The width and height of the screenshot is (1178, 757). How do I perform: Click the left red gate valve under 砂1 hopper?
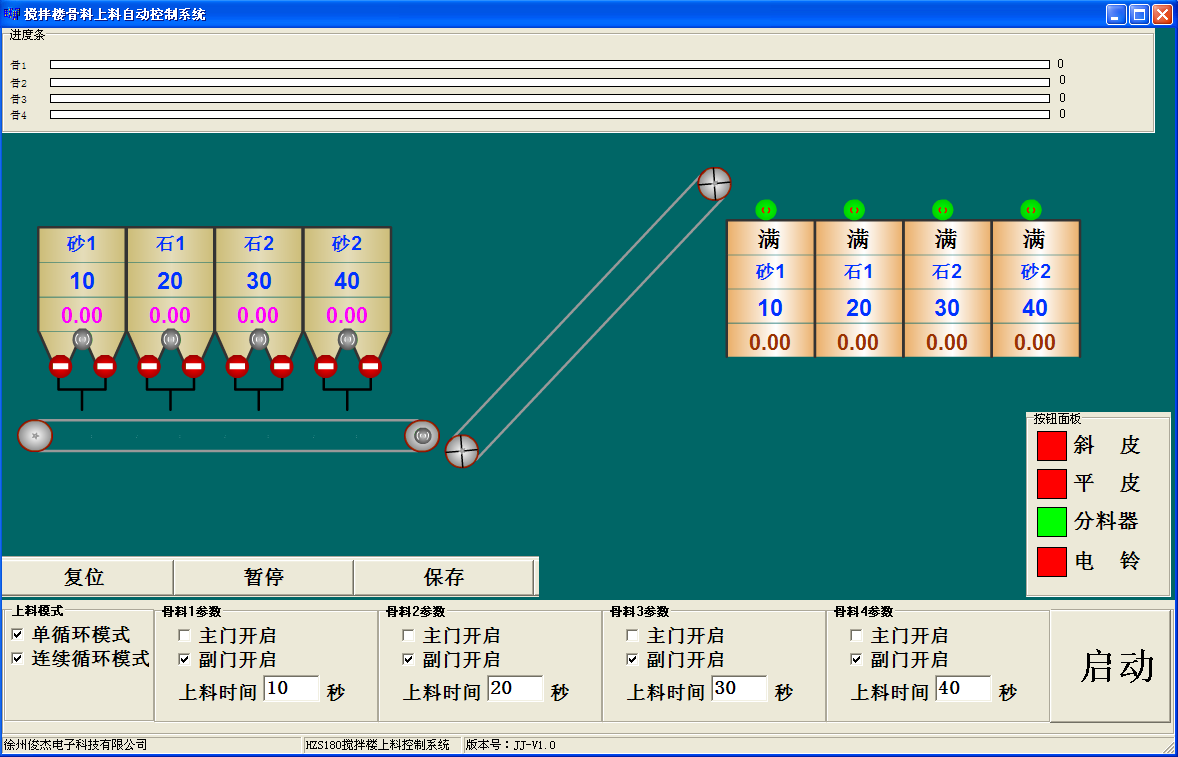[x=60, y=366]
